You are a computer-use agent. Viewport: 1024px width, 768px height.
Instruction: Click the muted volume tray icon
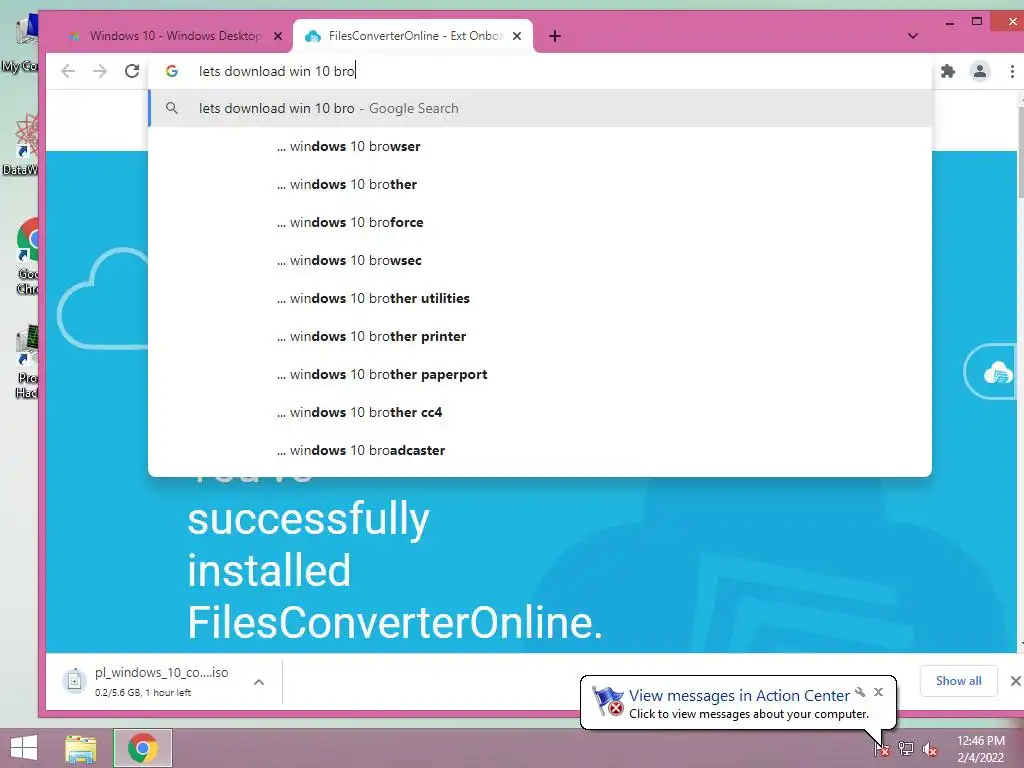pos(929,749)
